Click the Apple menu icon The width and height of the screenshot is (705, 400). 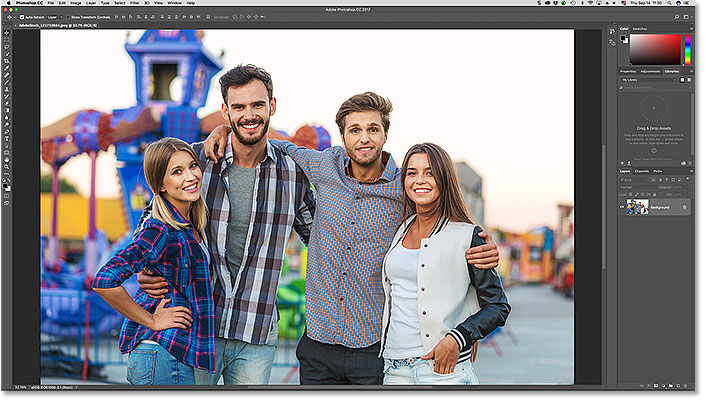tap(8, 3)
